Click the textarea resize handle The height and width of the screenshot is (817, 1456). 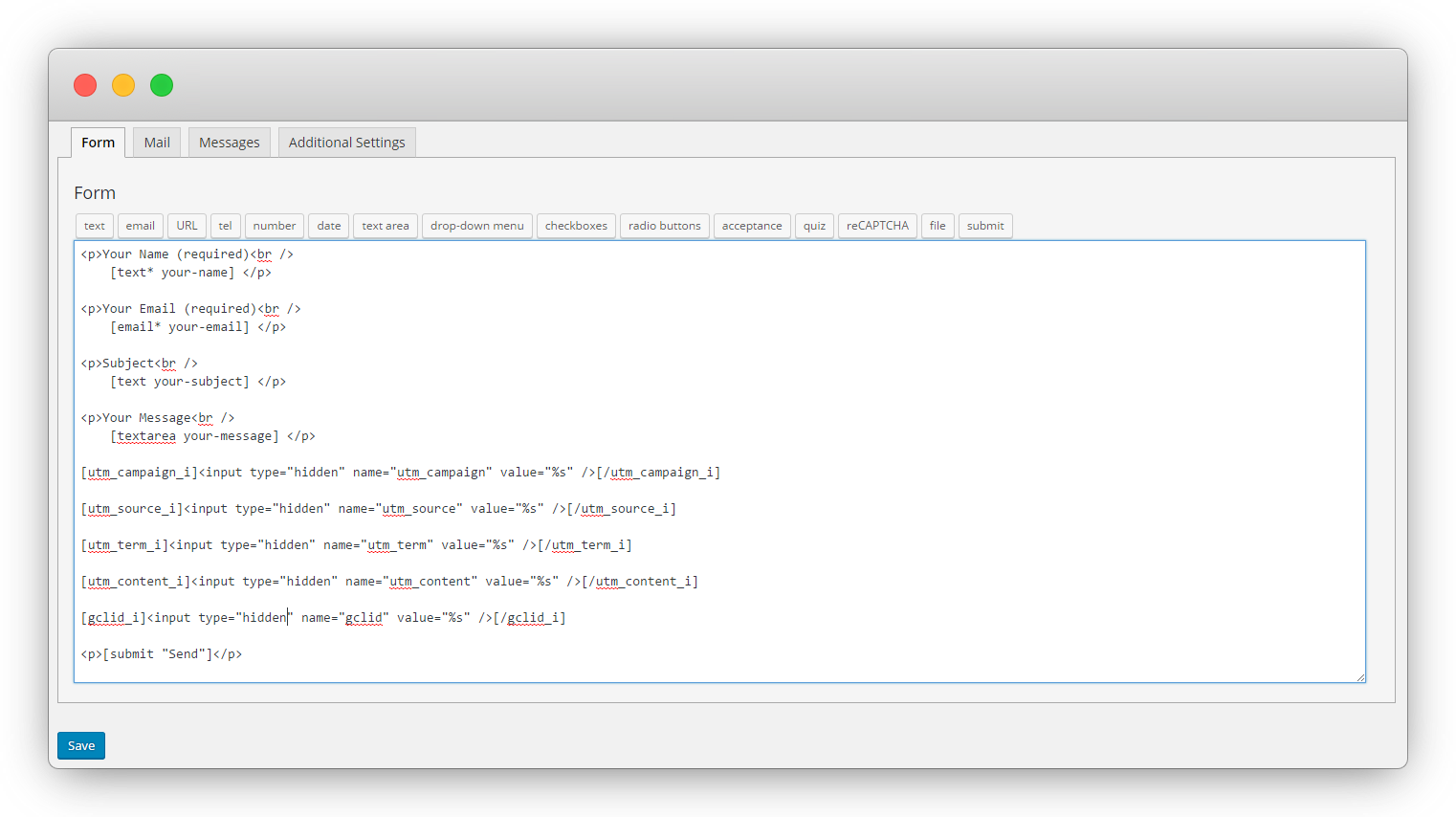pyautogui.click(x=1359, y=676)
